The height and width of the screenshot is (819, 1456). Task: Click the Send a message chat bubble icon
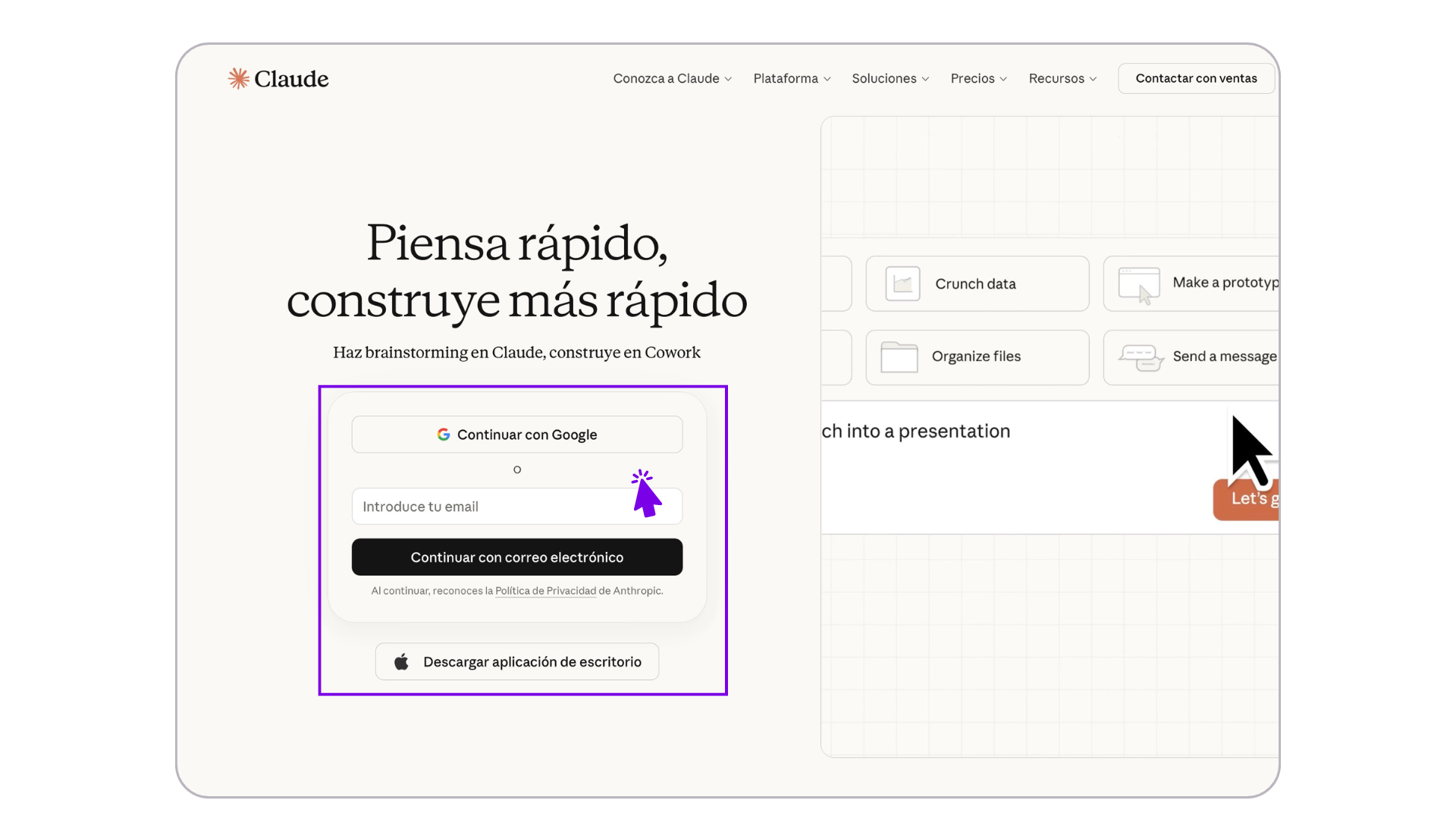(x=1140, y=357)
